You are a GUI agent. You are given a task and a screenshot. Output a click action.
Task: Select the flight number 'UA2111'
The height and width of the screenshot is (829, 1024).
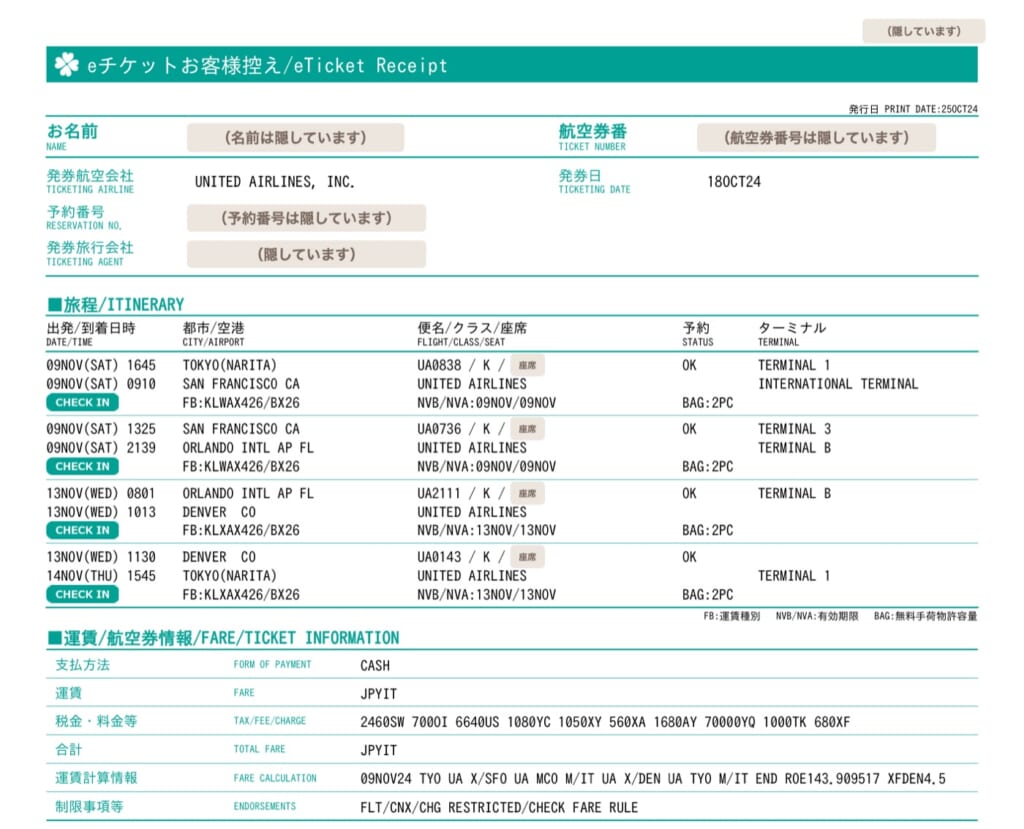click(439, 493)
